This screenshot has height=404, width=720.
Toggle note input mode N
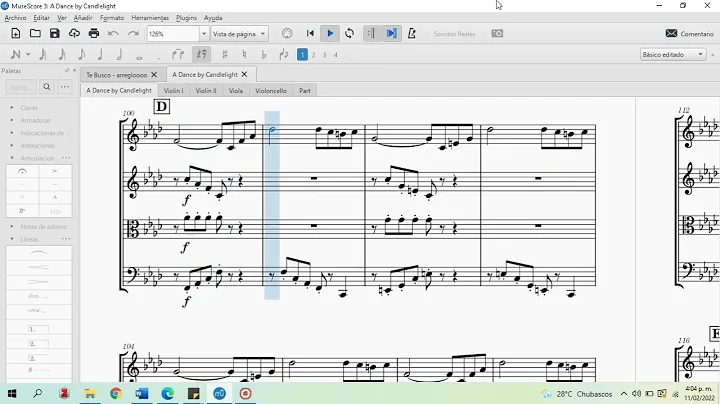click(15, 55)
